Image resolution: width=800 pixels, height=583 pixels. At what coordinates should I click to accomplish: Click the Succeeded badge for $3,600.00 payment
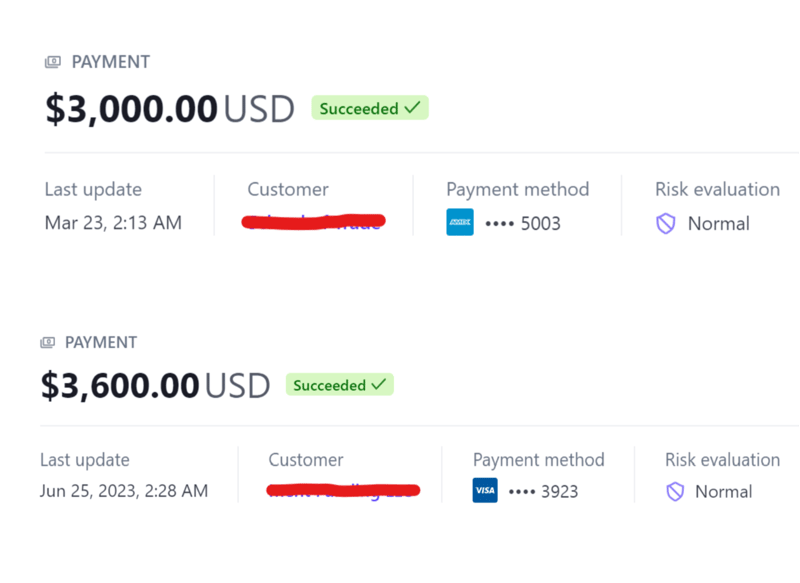(x=339, y=385)
